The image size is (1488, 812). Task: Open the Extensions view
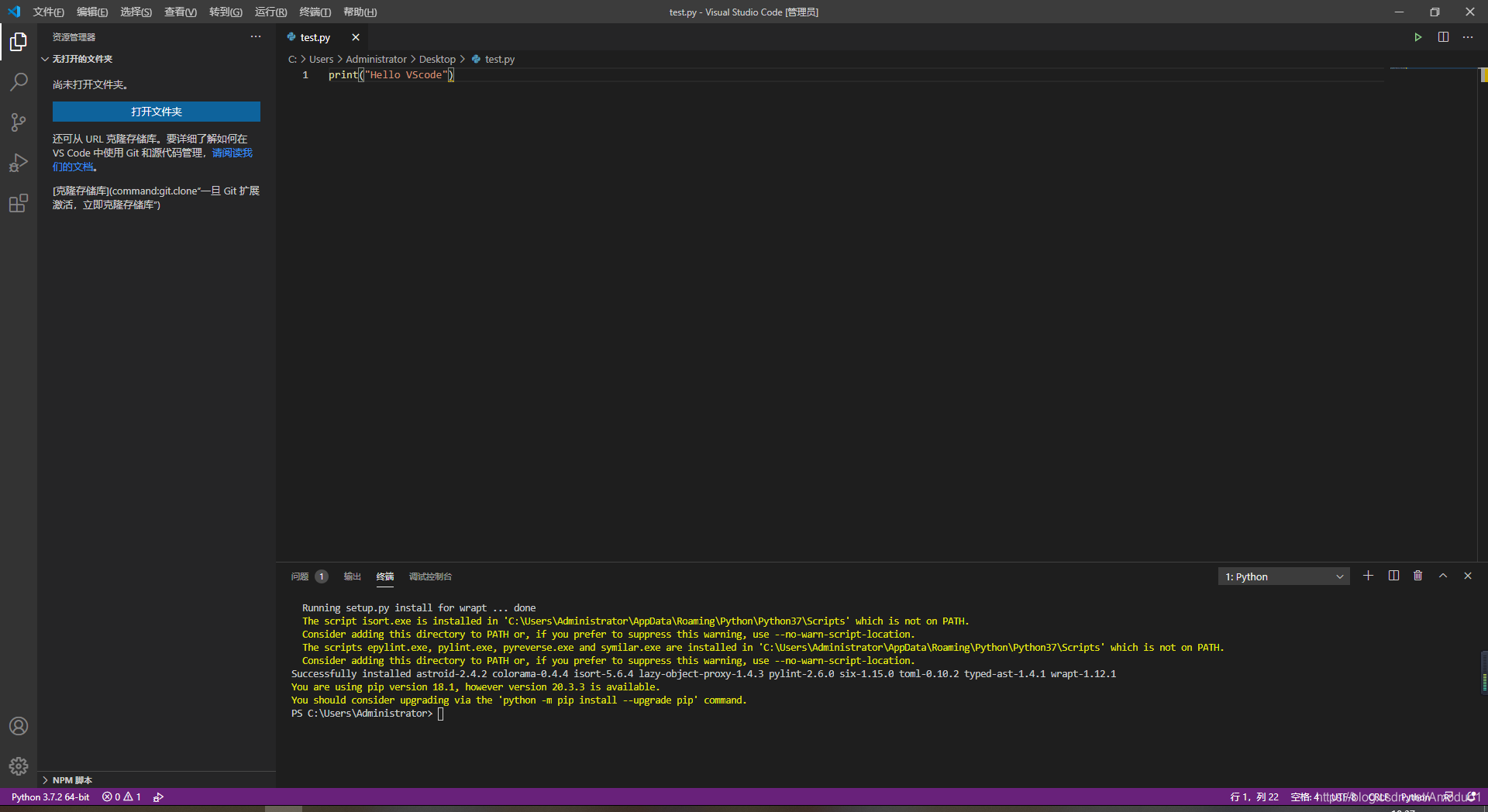(18, 203)
